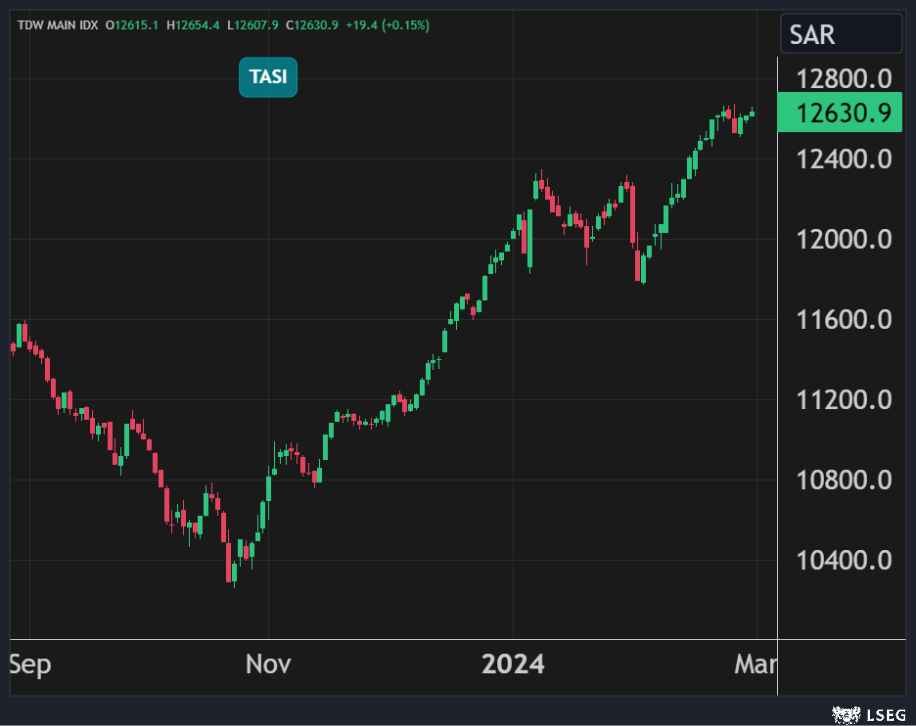Select the Mar label on time axis
The height and width of the screenshot is (726, 916).
(x=755, y=664)
